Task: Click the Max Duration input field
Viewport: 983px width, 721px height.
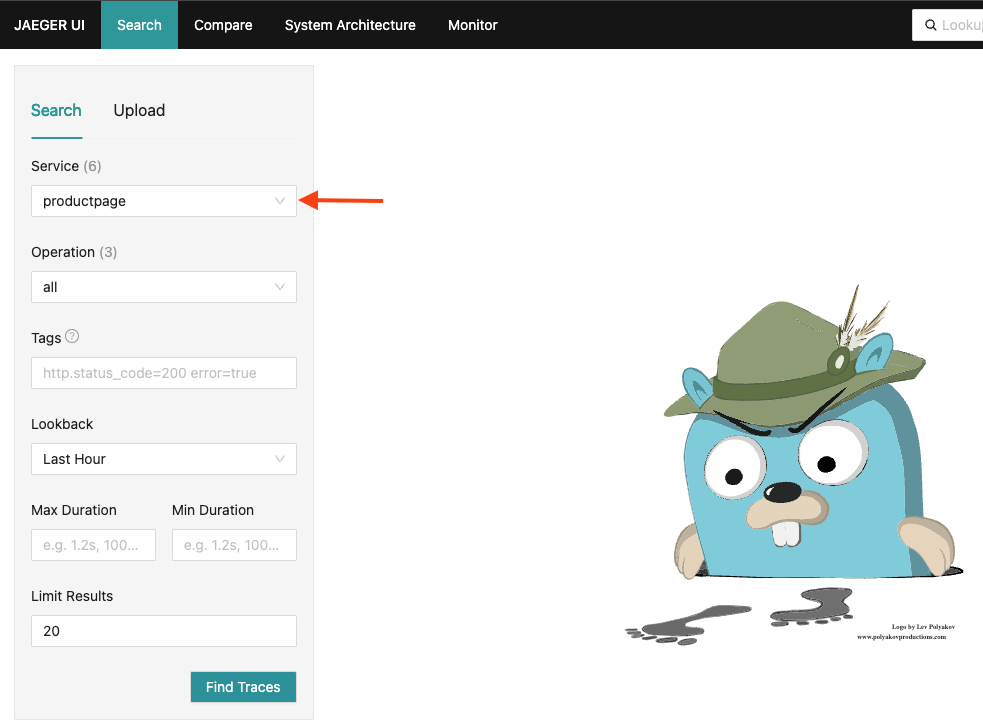Action: (93, 544)
